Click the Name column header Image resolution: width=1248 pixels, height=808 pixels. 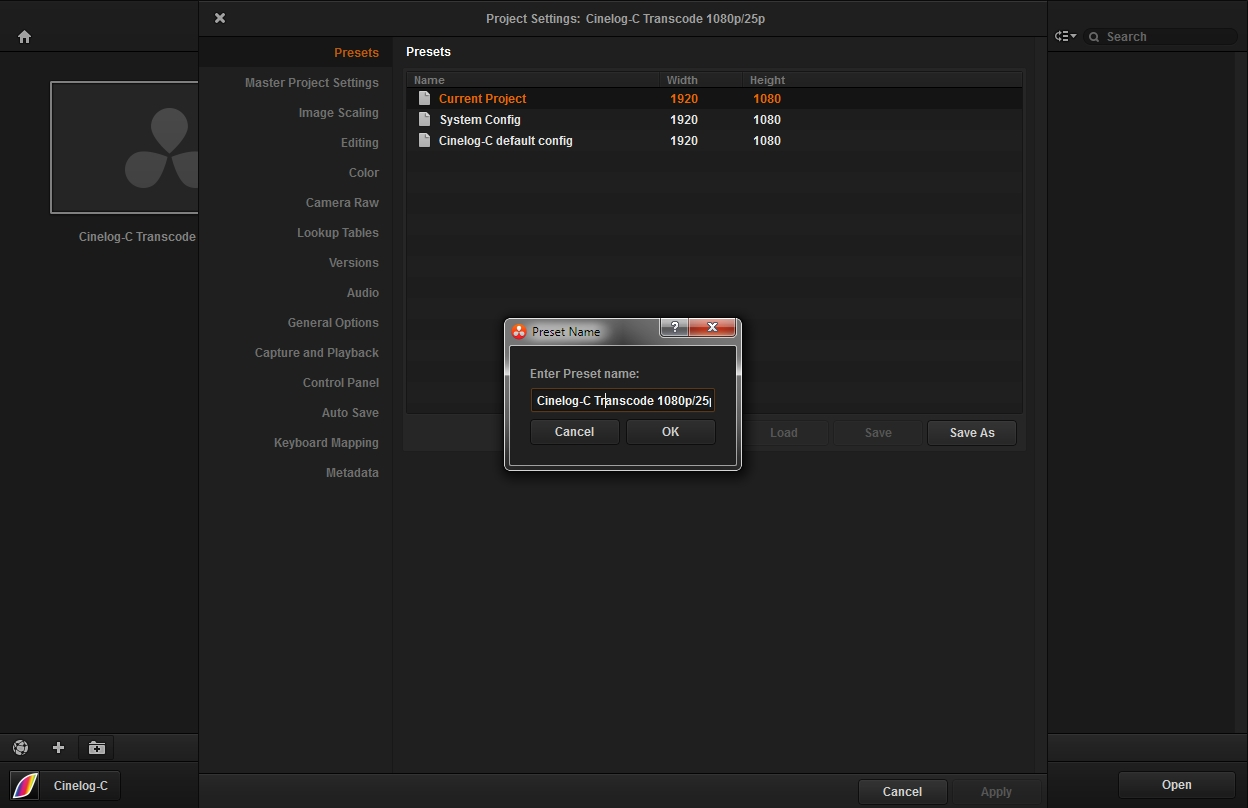click(429, 80)
